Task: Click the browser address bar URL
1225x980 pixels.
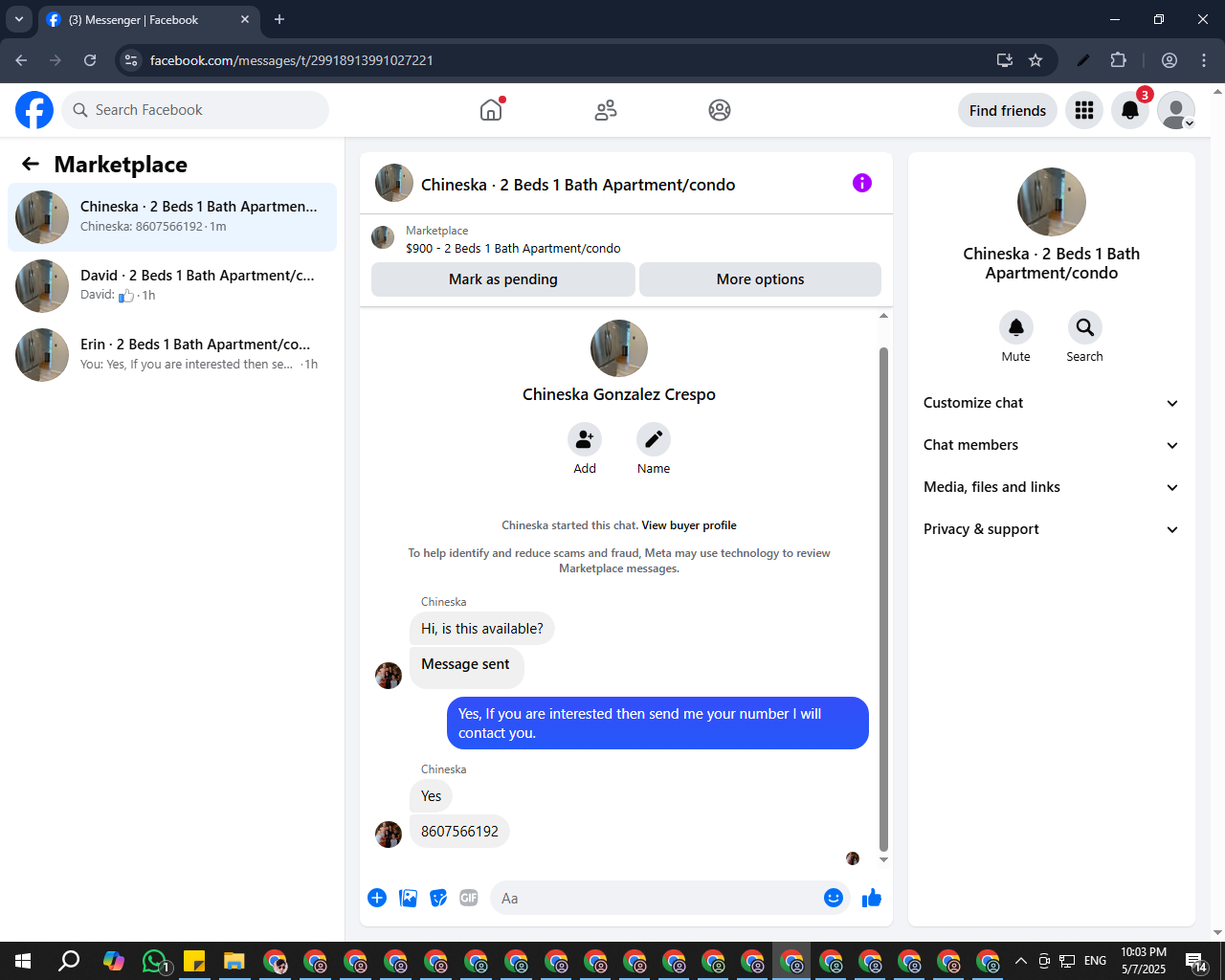Action: (x=292, y=60)
